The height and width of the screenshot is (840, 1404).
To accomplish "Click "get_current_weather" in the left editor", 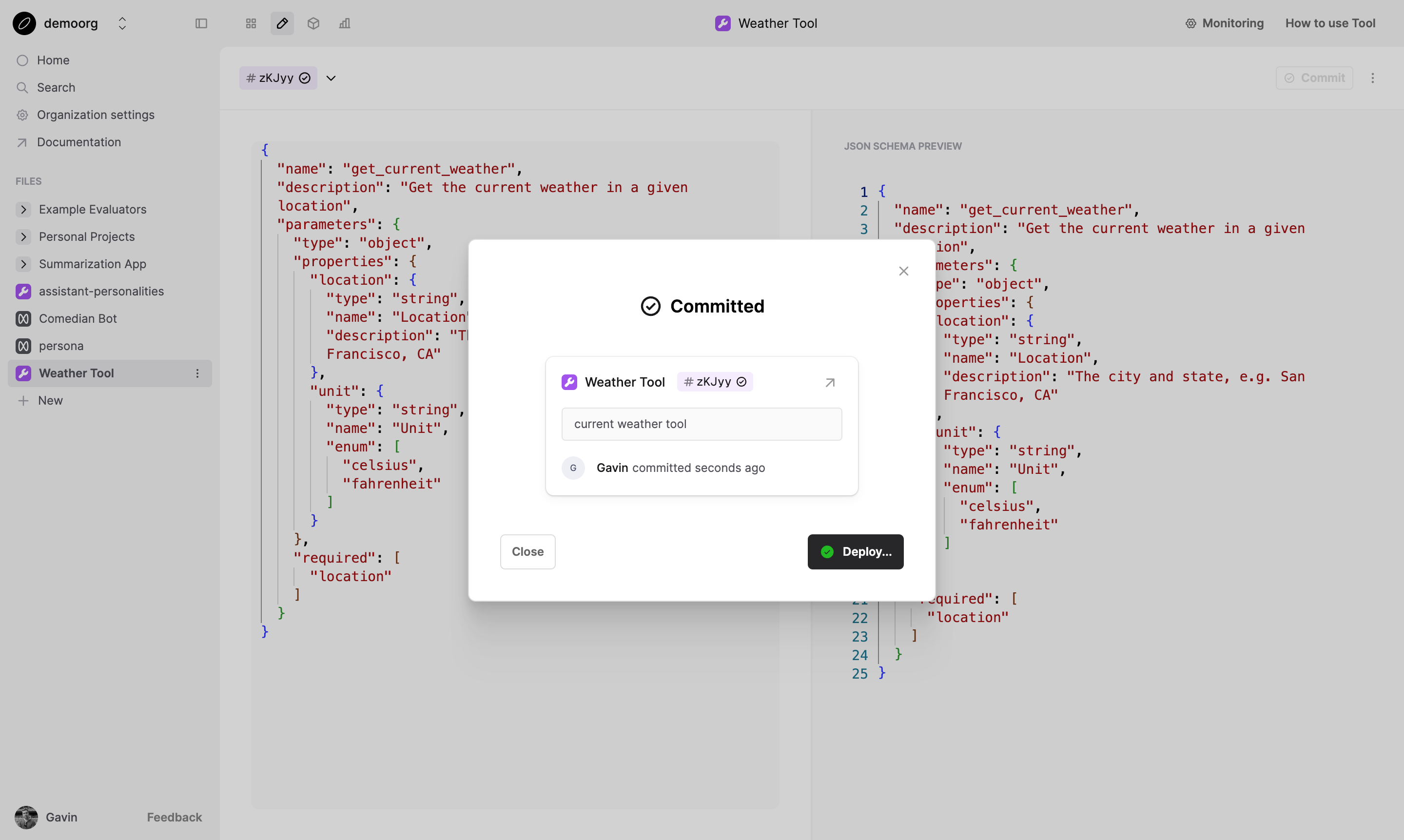I will (x=429, y=169).
